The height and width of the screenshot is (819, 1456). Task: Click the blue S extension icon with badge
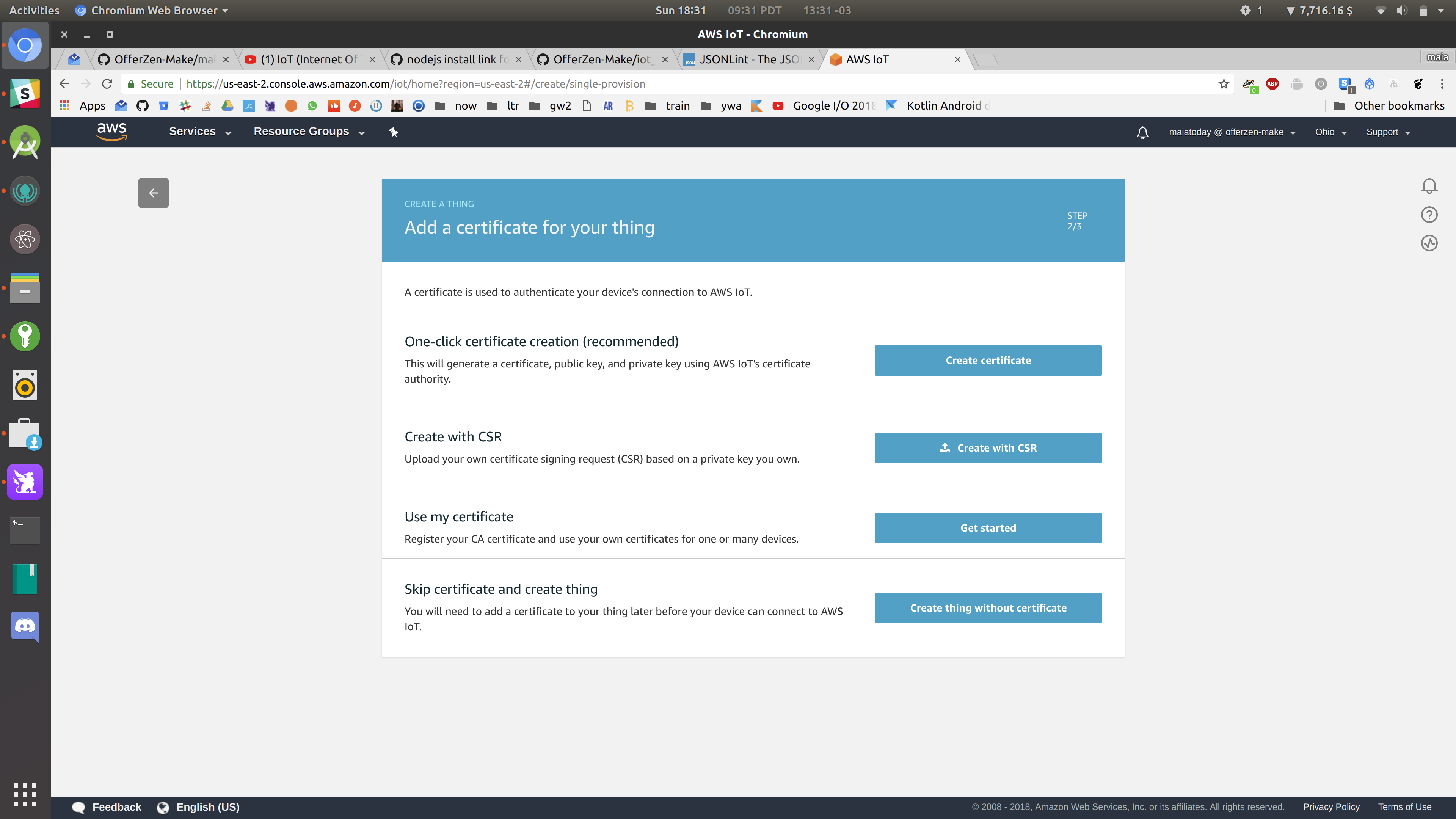coord(1346,84)
